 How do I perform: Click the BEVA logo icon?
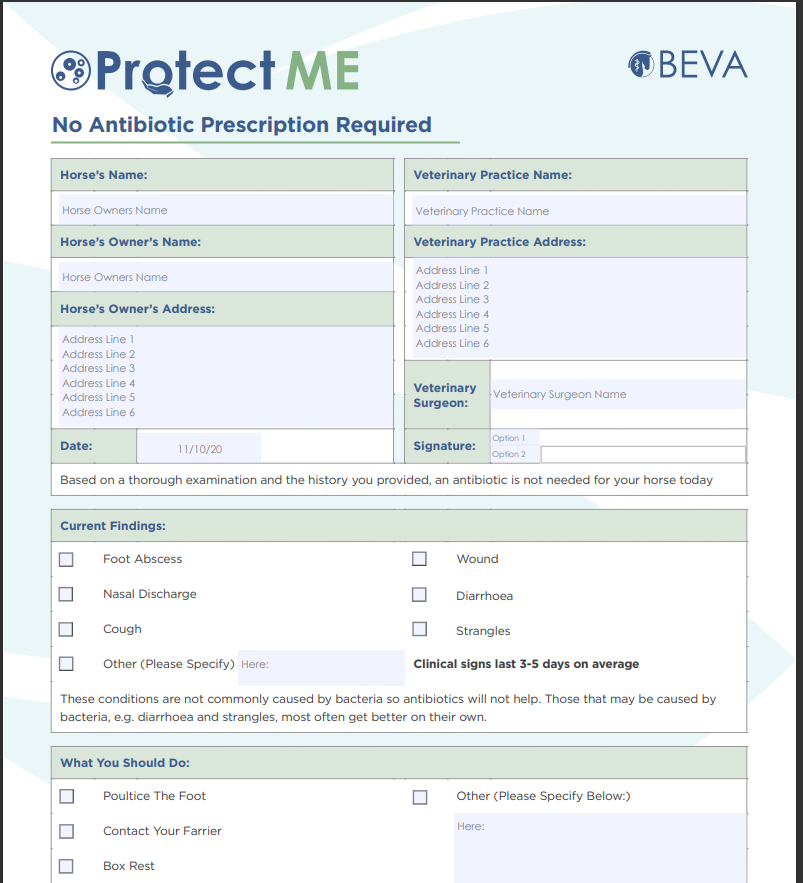click(x=640, y=65)
